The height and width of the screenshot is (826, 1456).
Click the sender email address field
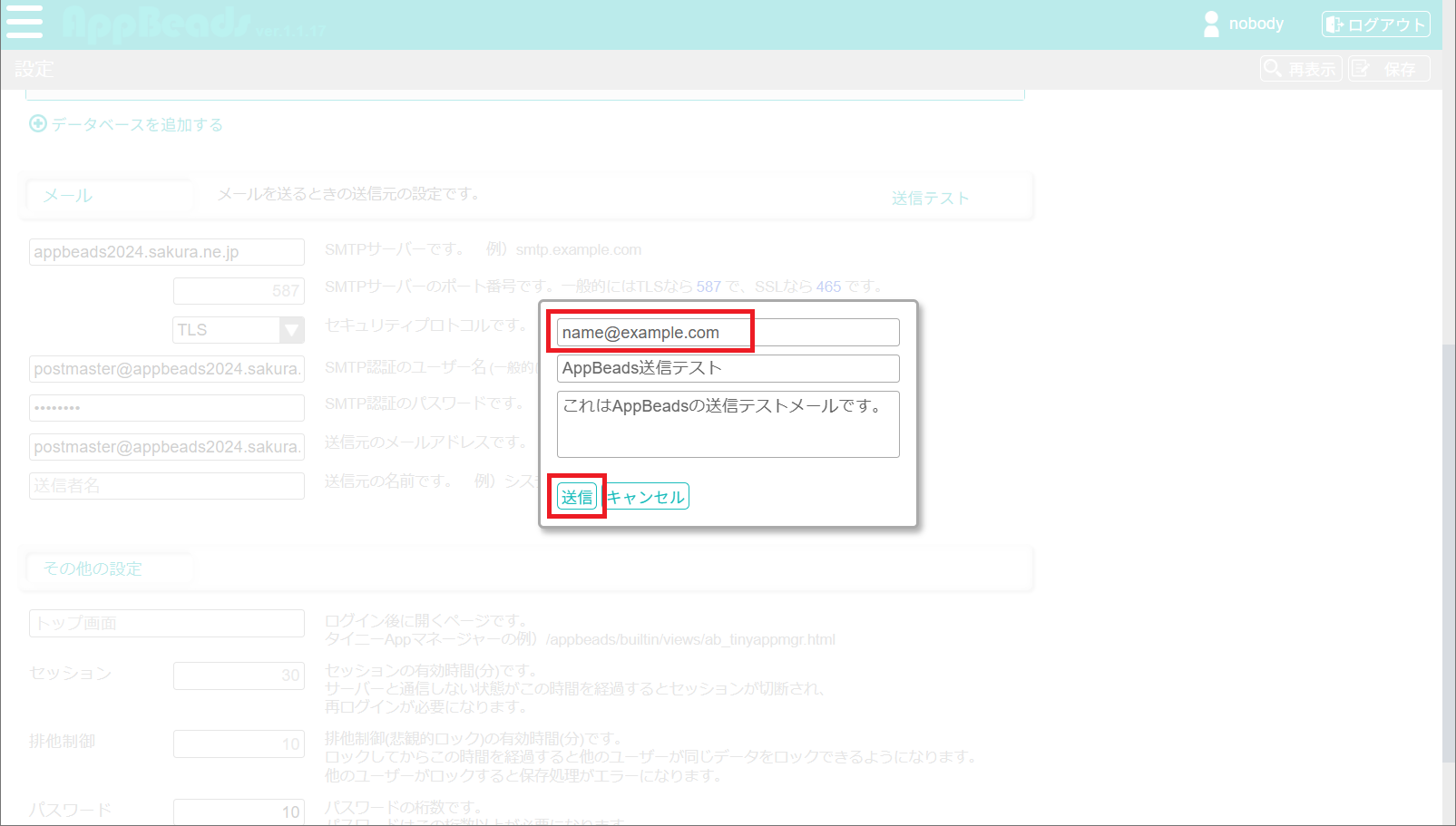167,447
